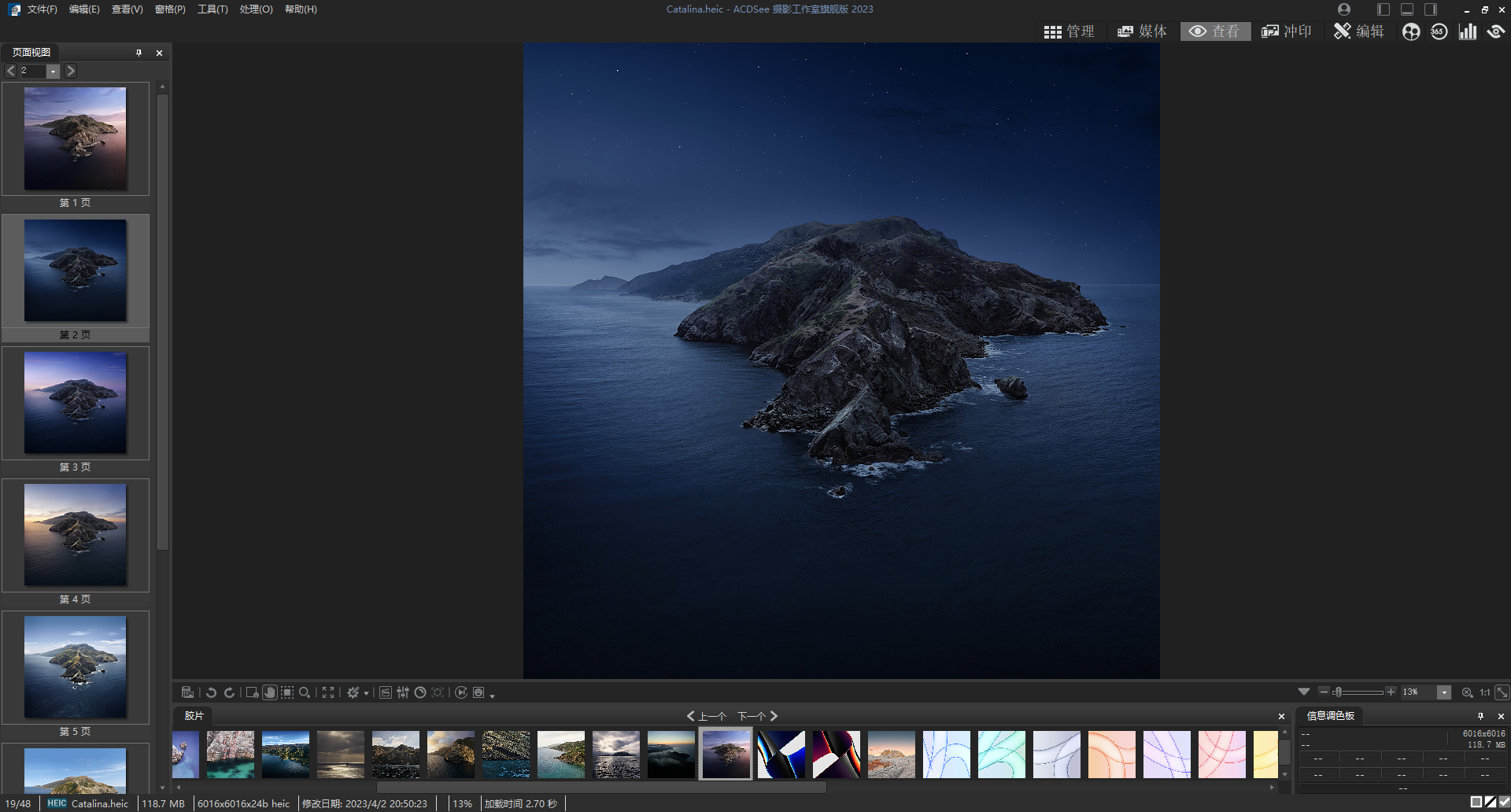Viewport: 1511px width, 812px height.
Task: Toggle the right panel layout
Action: coord(1431,9)
